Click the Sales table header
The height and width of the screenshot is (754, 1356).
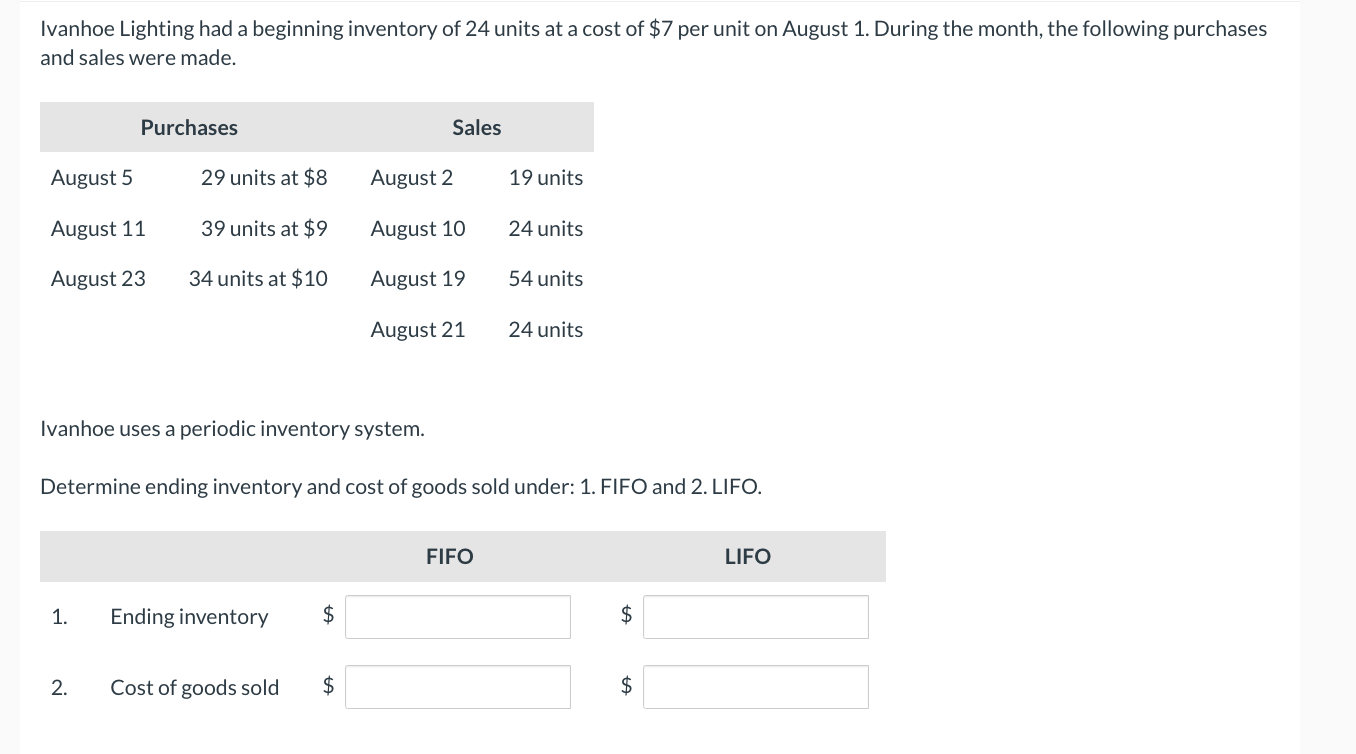(x=477, y=128)
